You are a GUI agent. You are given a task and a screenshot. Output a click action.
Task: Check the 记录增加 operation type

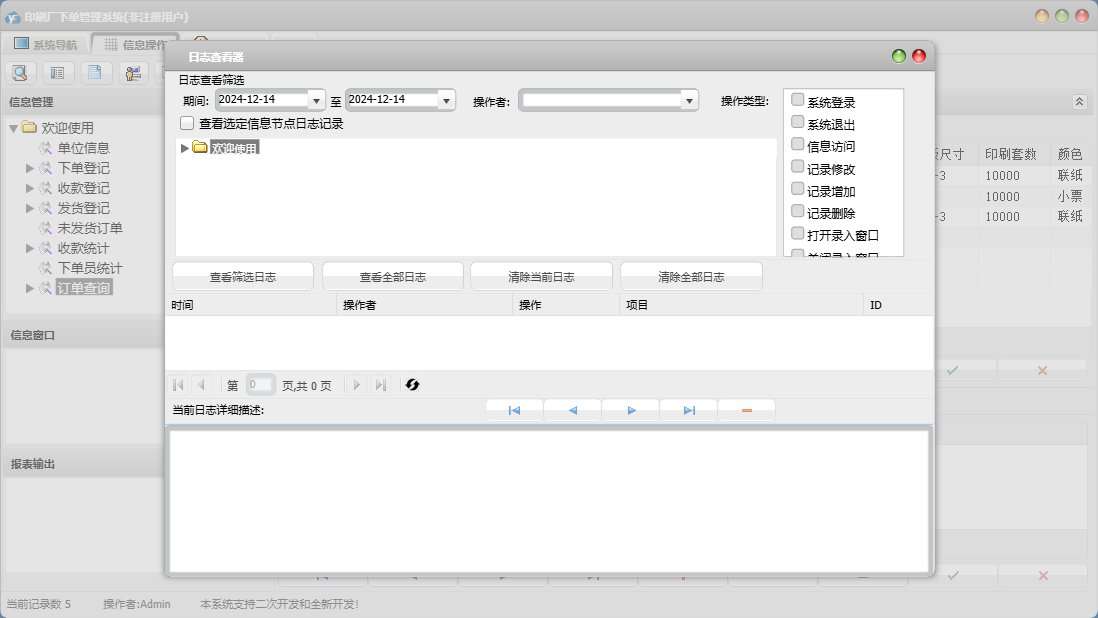pyautogui.click(x=797, y=189)
